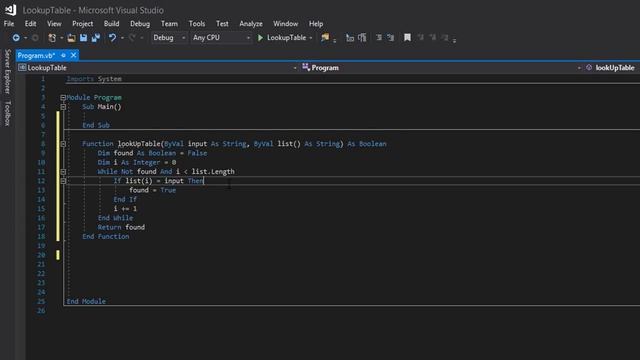Screen dimensions: 640x360
Task: Undo the last edit with the Undo icon
Action: (112, 38)
